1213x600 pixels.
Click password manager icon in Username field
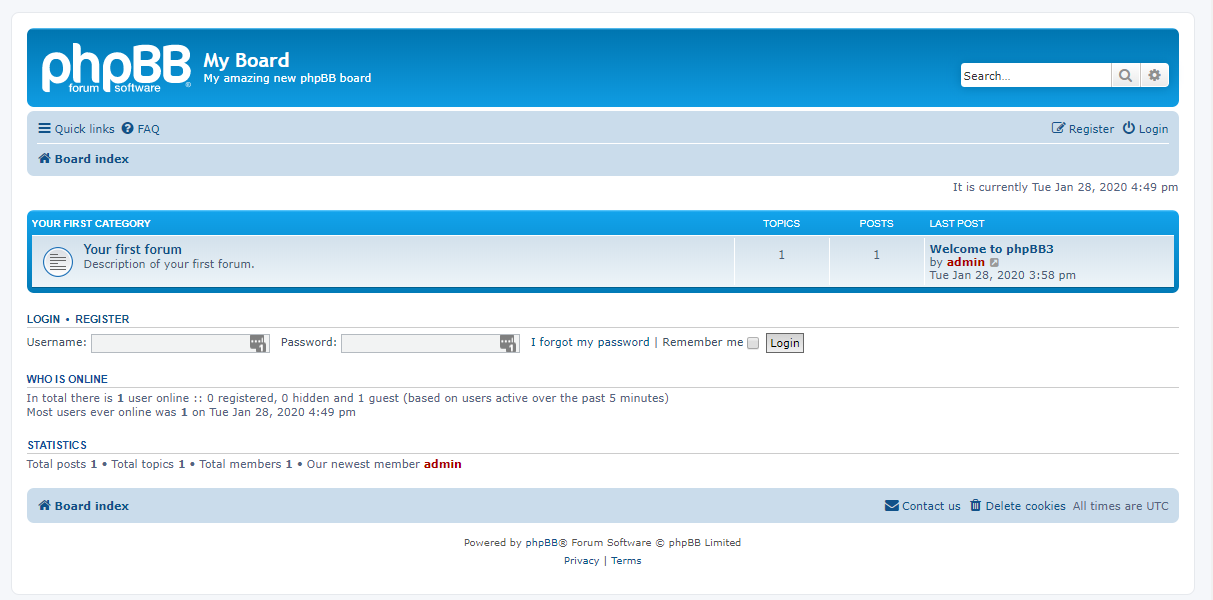point(259,343)
